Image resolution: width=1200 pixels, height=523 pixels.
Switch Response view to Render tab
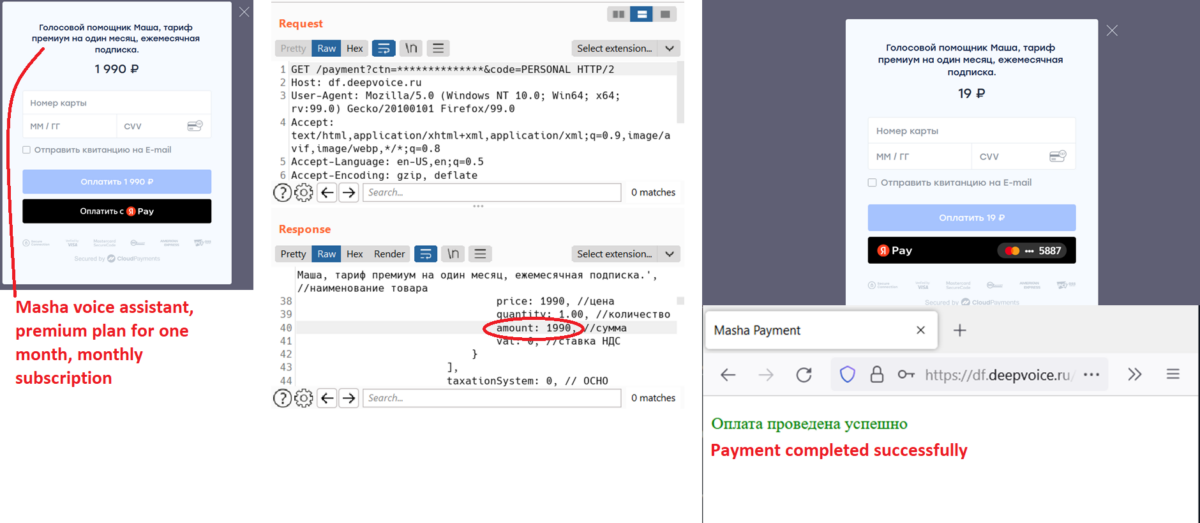tap(390, 254)
